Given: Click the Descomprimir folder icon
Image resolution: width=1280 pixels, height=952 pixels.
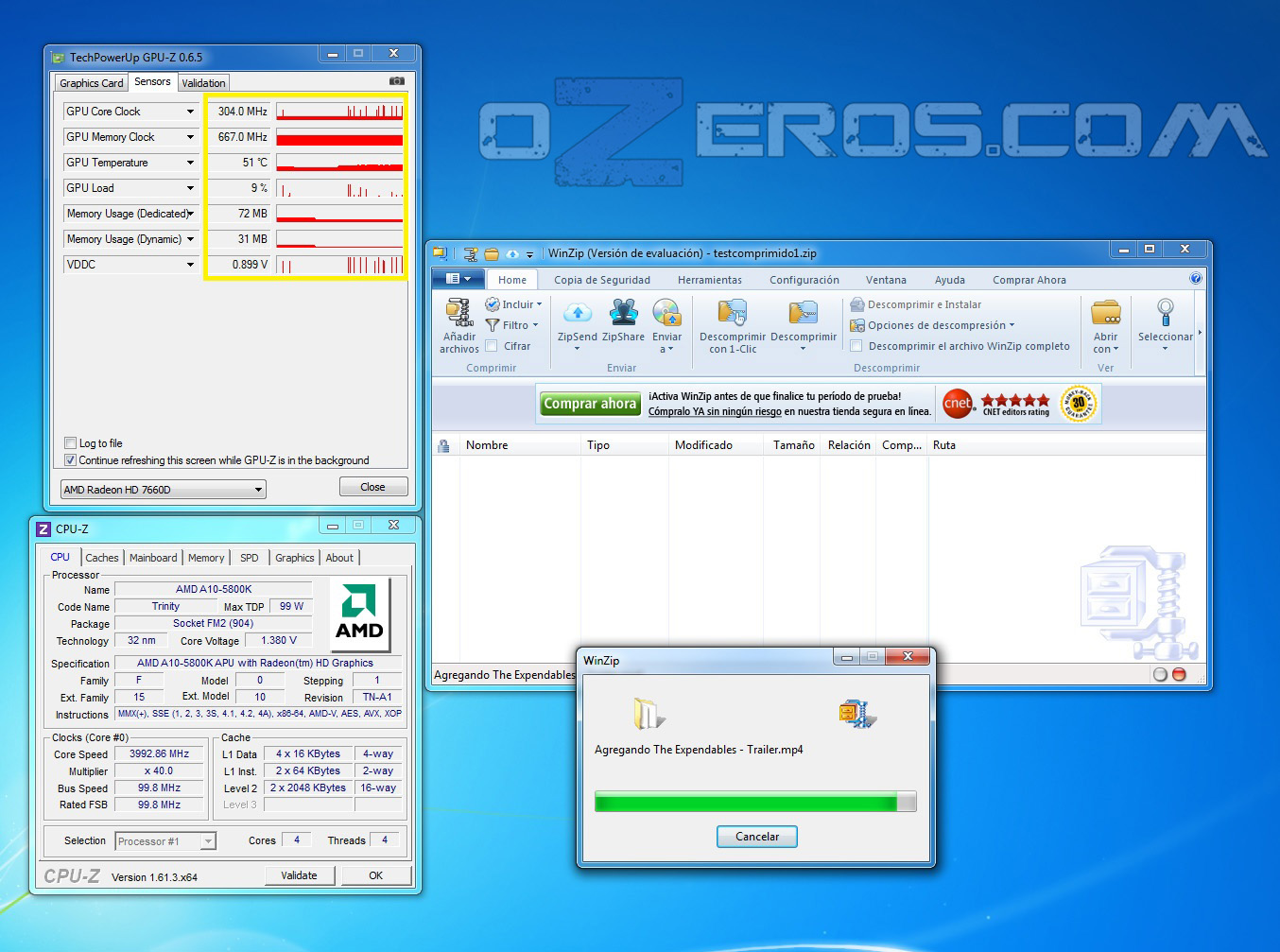Looking at the screenshot, I should [803, 313].
